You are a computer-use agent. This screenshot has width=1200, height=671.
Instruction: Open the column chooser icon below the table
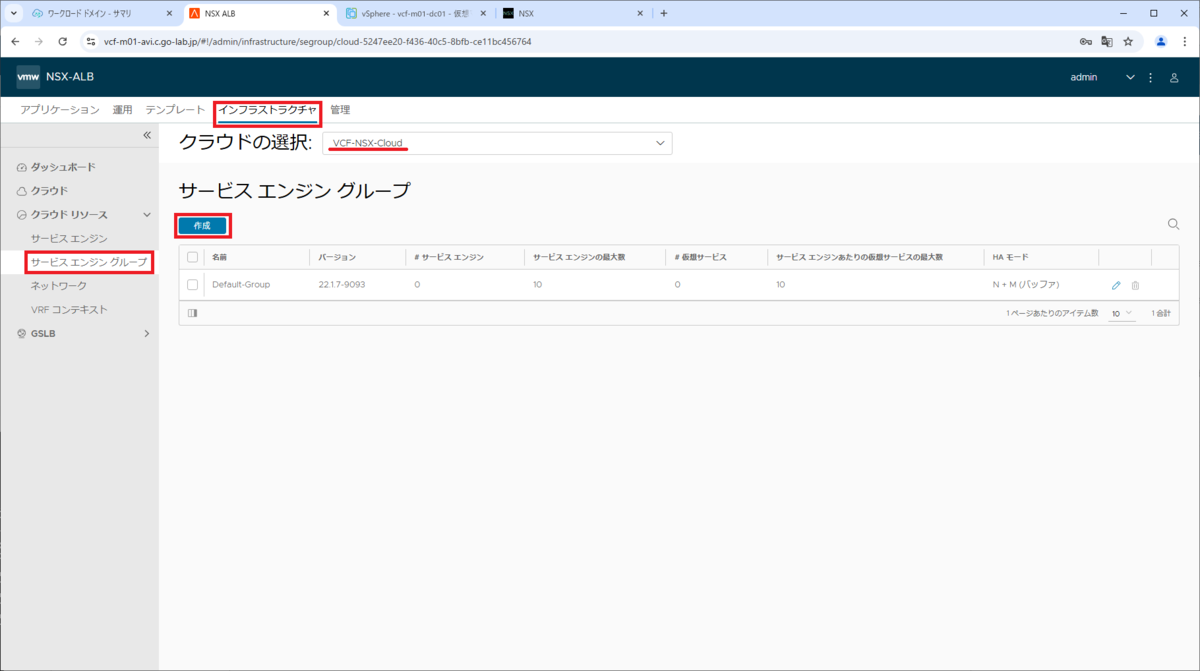pos(193,313)
